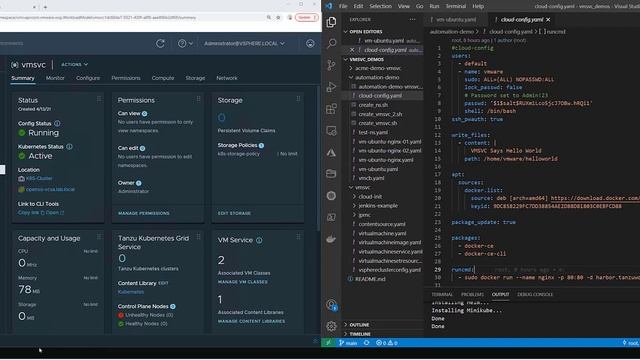Click VM Service info icon
Image resolution: width=640 pixels, height=360 pixels.
pos(259,240)
